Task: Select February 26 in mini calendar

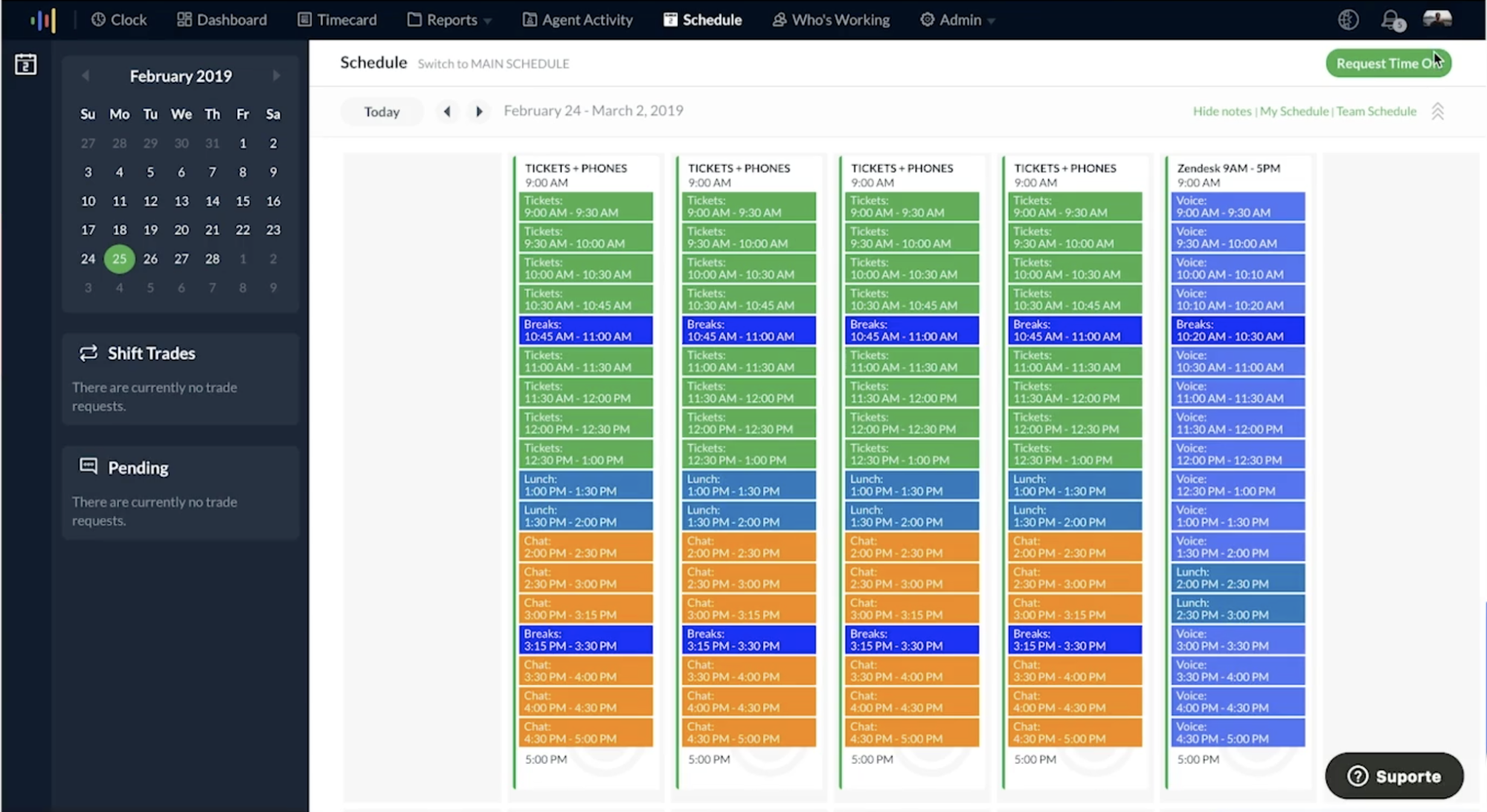Action: (150, 259)
